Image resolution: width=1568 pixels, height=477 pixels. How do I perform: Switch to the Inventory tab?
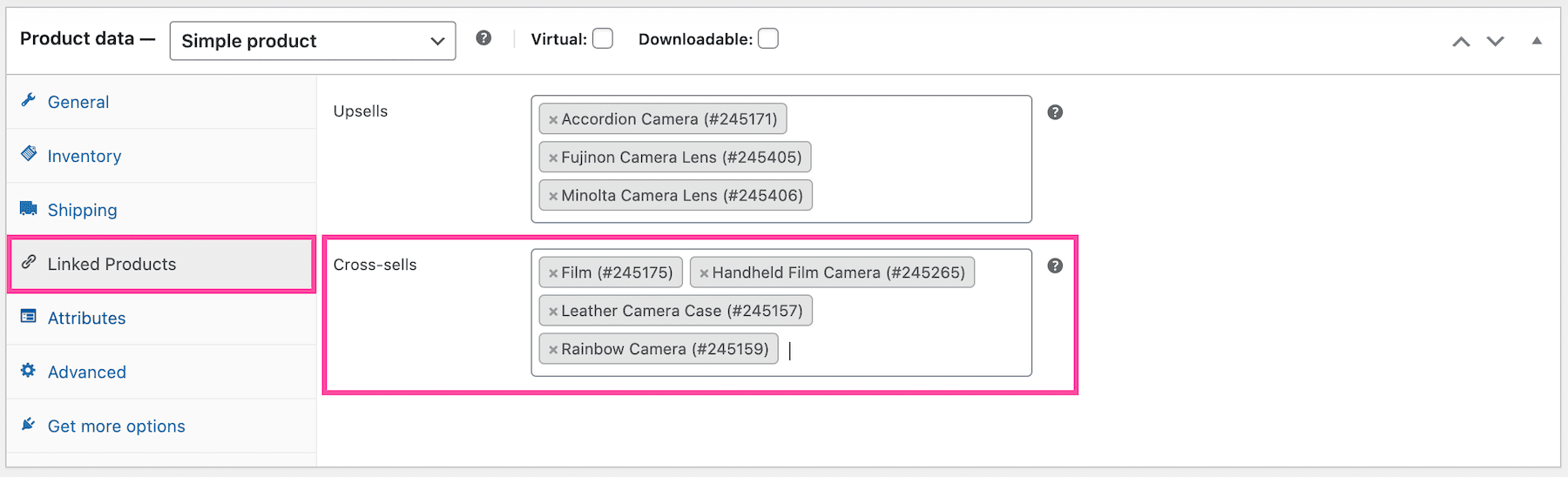click(84, 156)
